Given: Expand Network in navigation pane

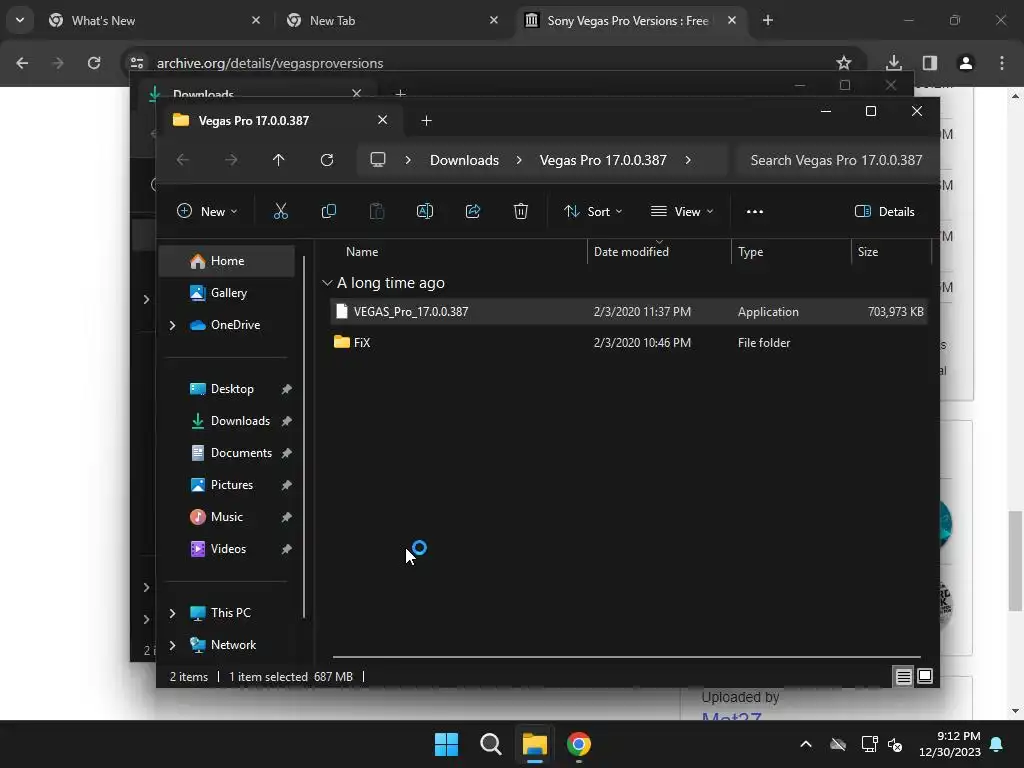Looking at the screenshot, I should click(x=172, y=645).
